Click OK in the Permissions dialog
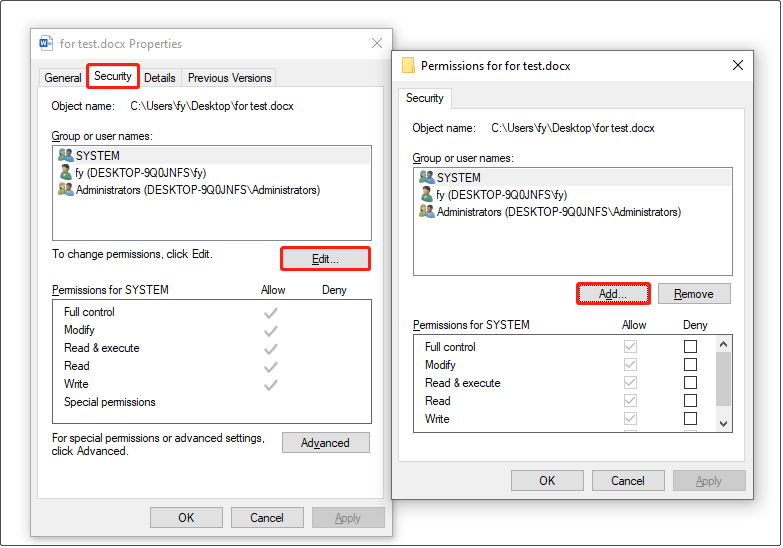Image resolution: width=783 pixels, height=548 pixels. click(547, 481)
